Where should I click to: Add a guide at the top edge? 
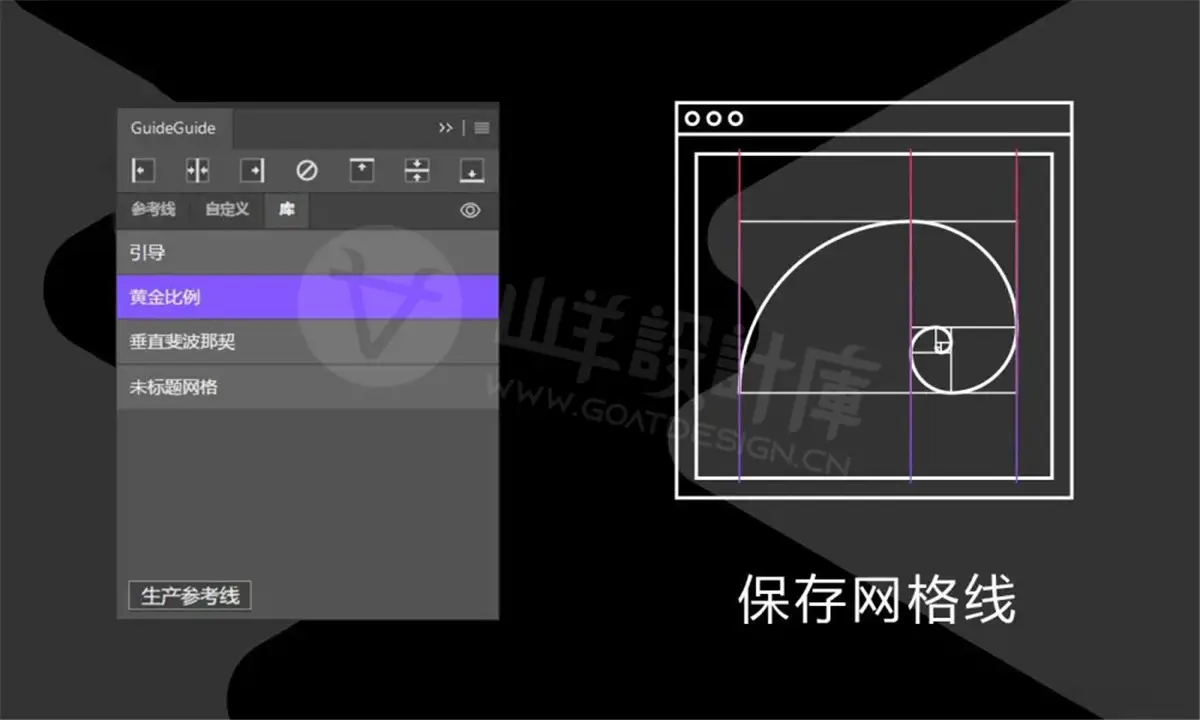click(x=362, y=171)
